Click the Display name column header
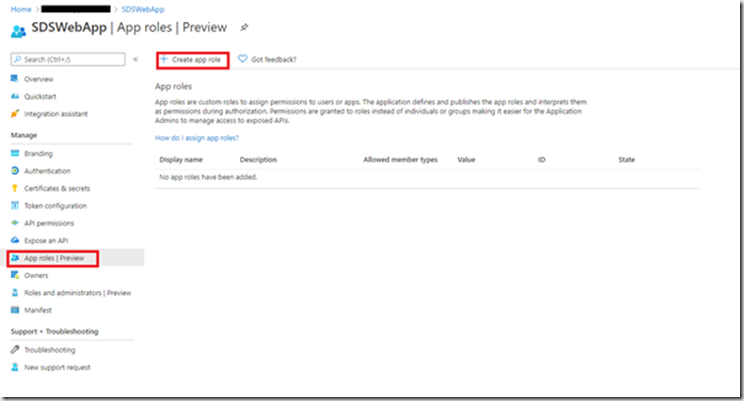Image resolution: width=744 pixels, height=401 pixels. 181,159
